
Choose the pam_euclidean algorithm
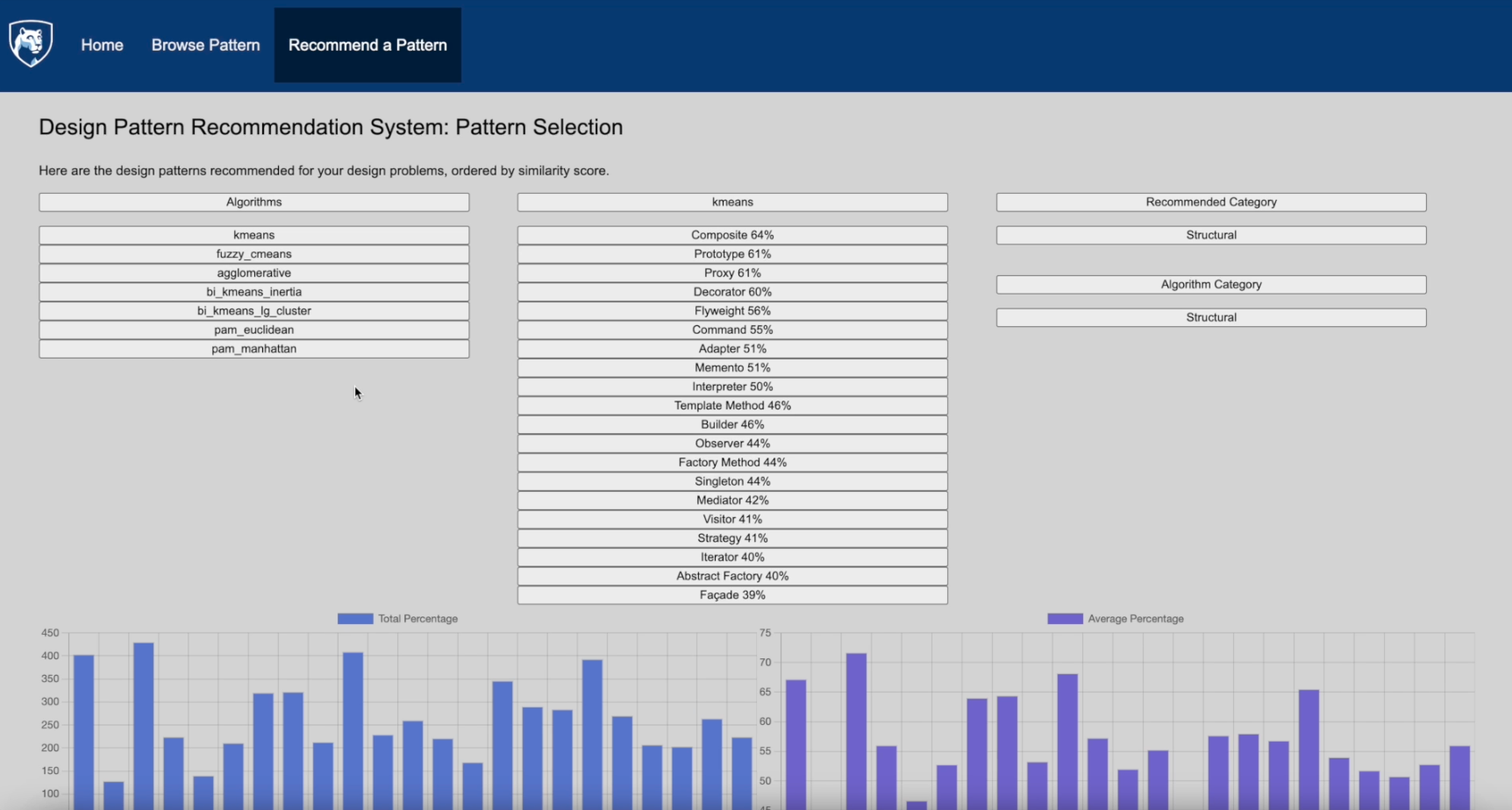pos(253,330)
